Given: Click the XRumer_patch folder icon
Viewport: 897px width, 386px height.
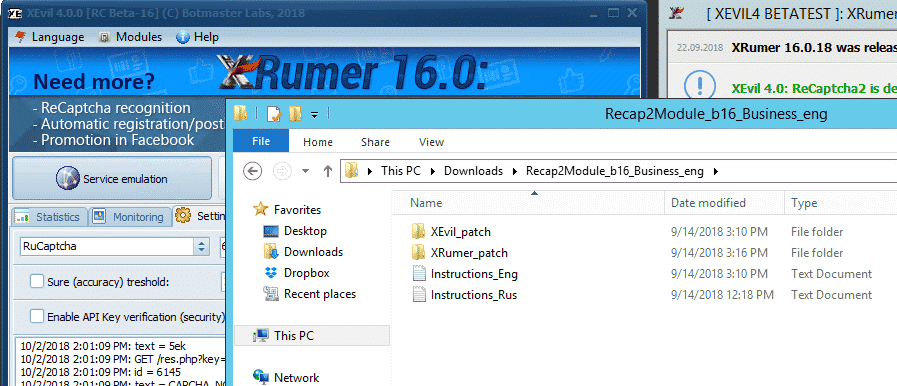Looking at the screenshot, I should point(419,252).
